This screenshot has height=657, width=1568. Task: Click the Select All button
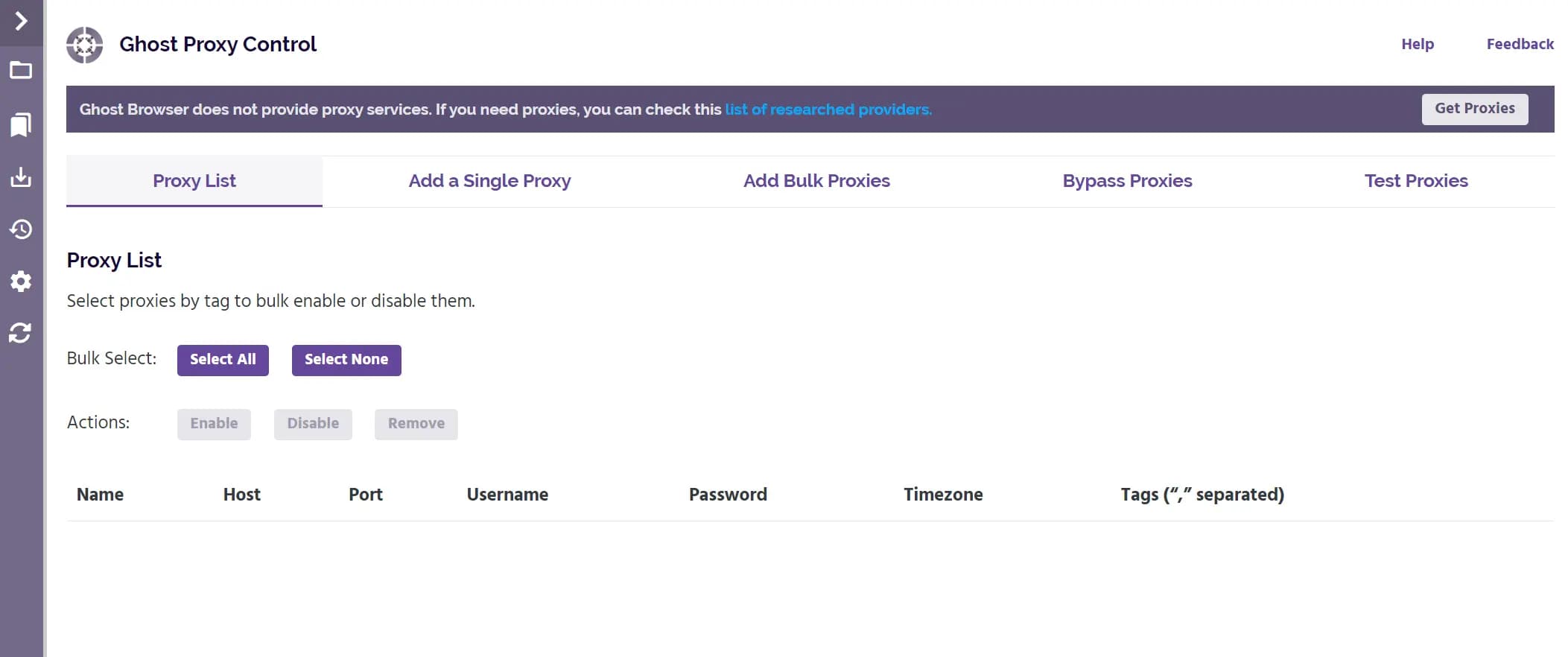(x=223, y=360)
